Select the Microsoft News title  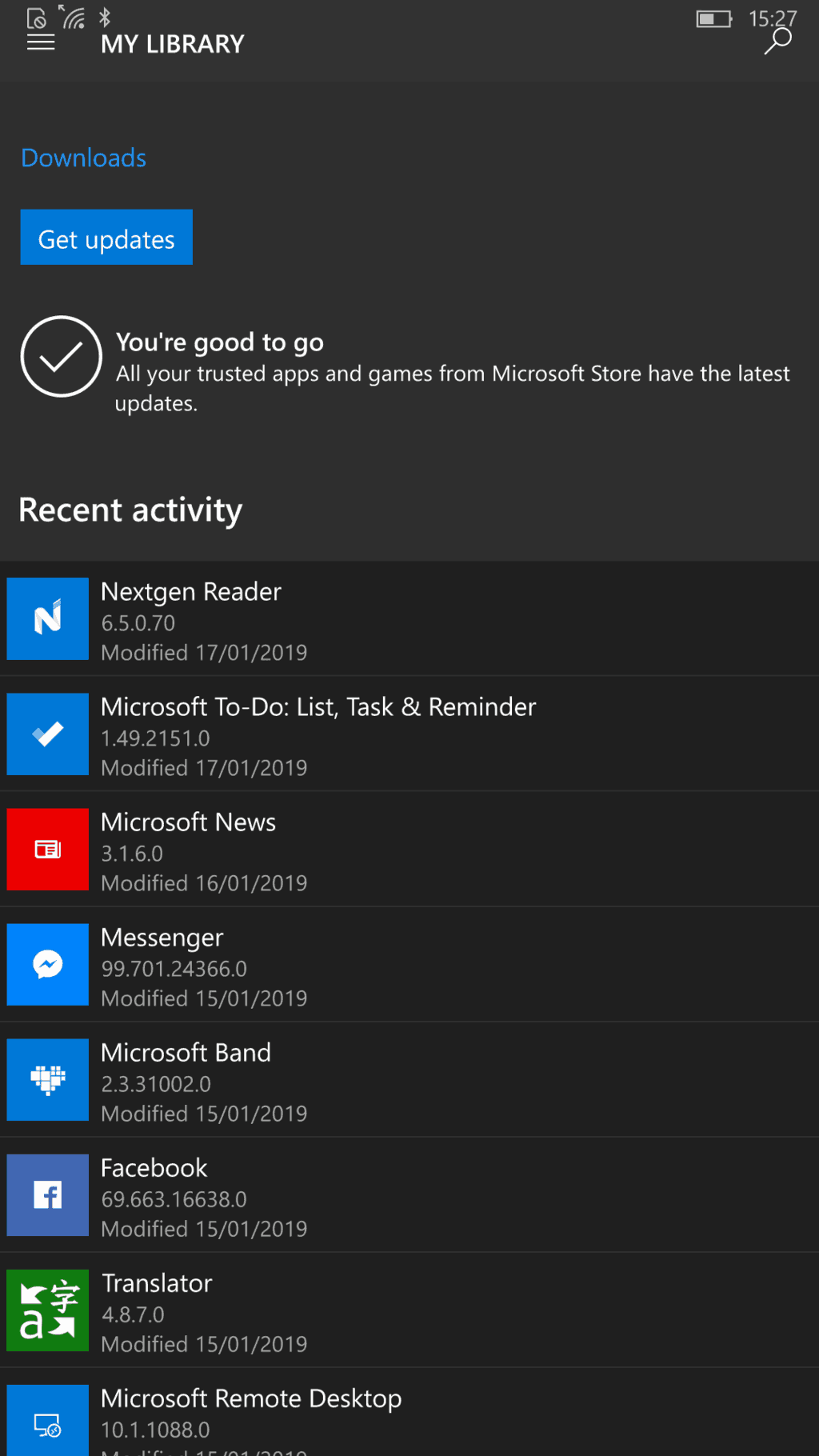(189, 822)
